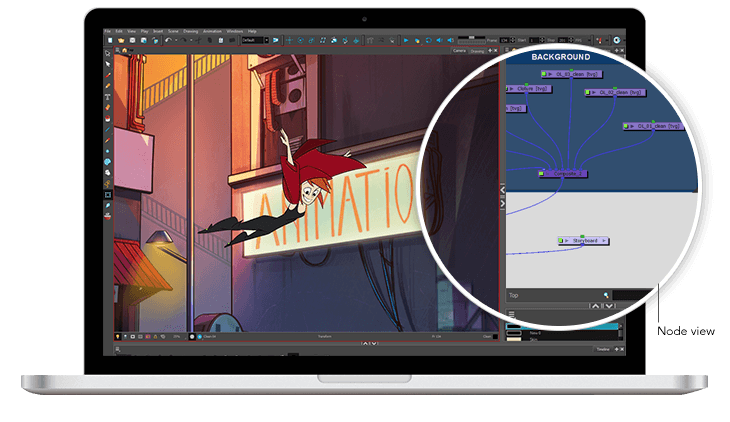Viewport: 730px width, 422px height.
Task: Select the arrow Select tool in left toolbar
Action: (x=108, y=64)
